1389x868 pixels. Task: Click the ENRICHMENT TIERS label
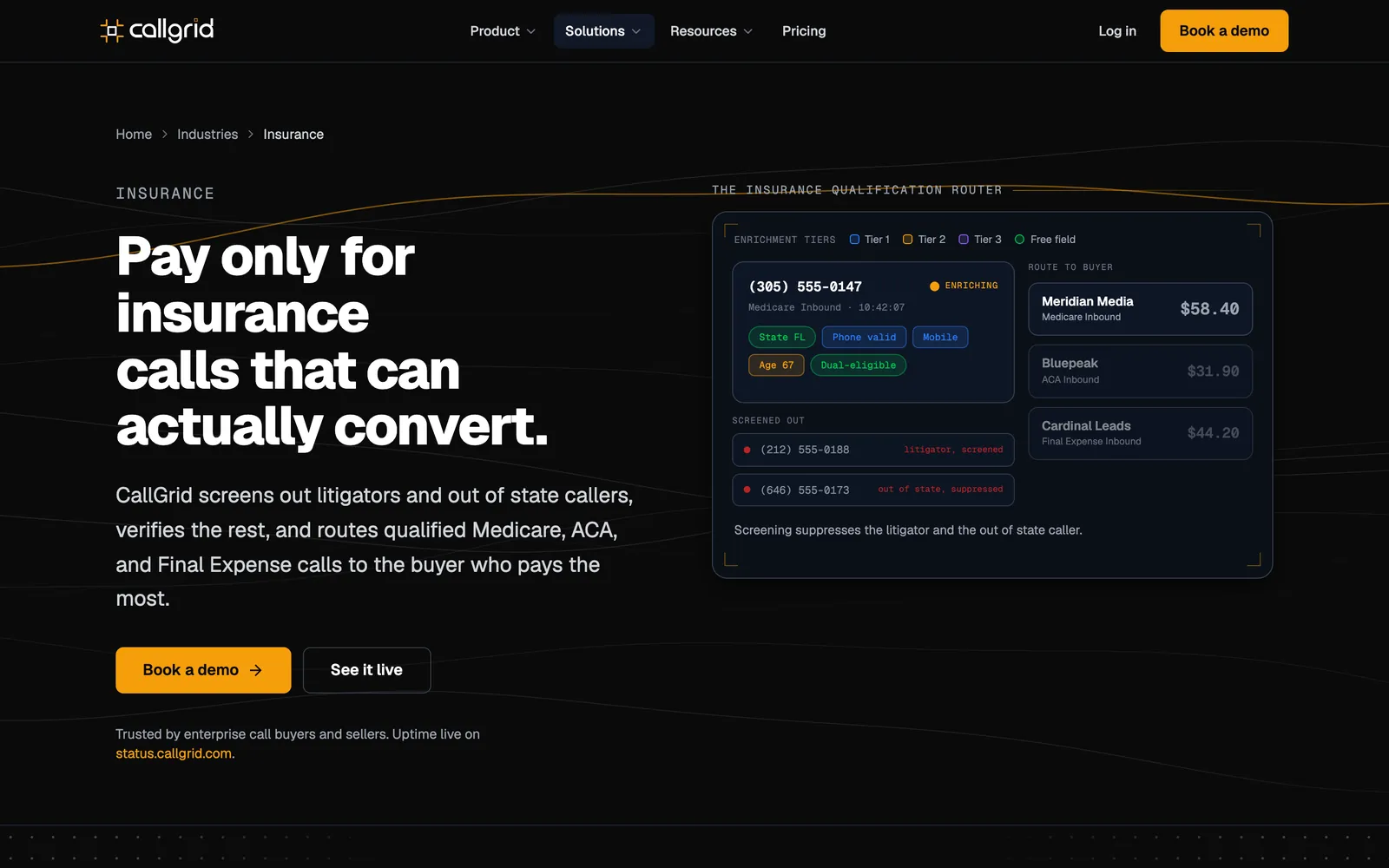(785, 240)
